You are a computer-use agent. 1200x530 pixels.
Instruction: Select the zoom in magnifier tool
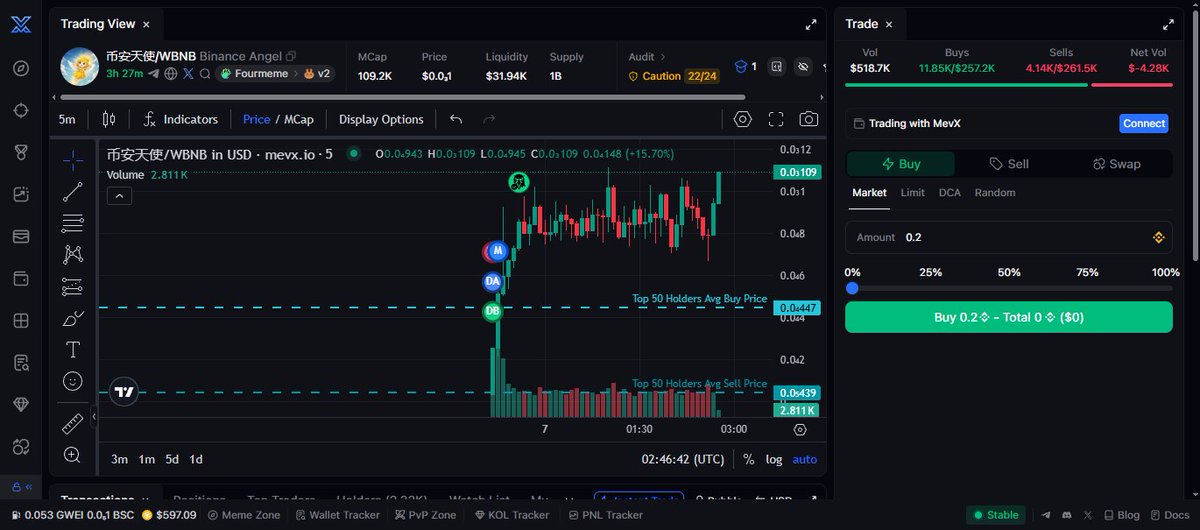click(72, 455)
